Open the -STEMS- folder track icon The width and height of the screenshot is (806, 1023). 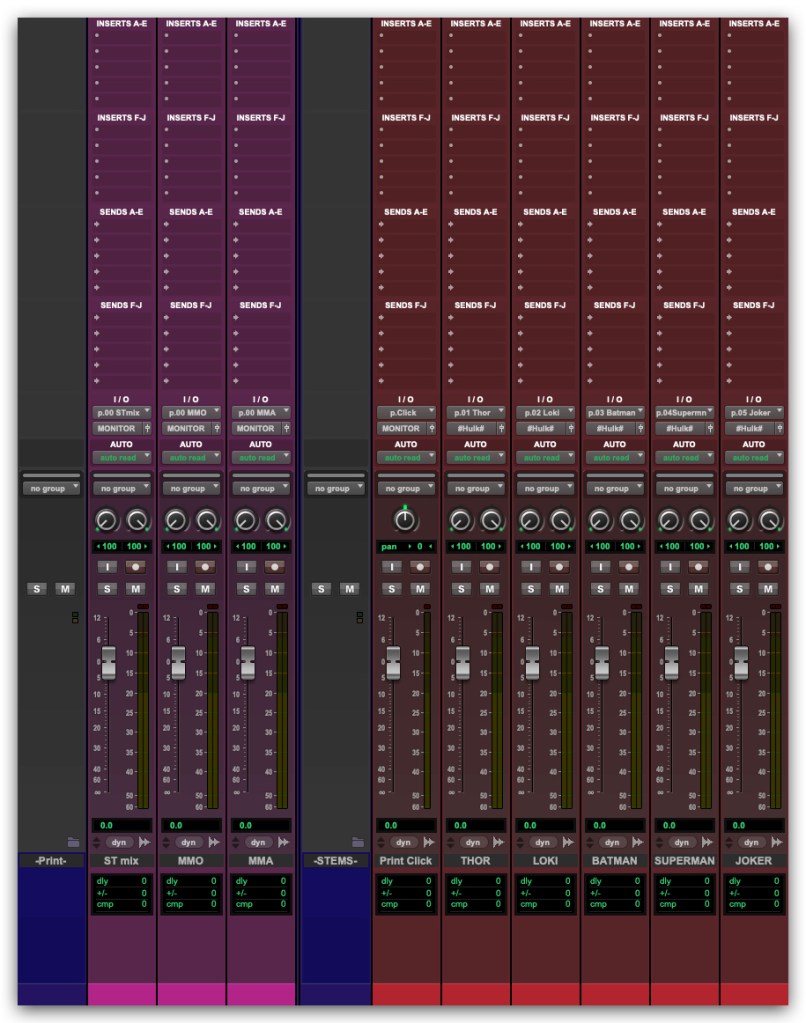click(x=357, y=842)
